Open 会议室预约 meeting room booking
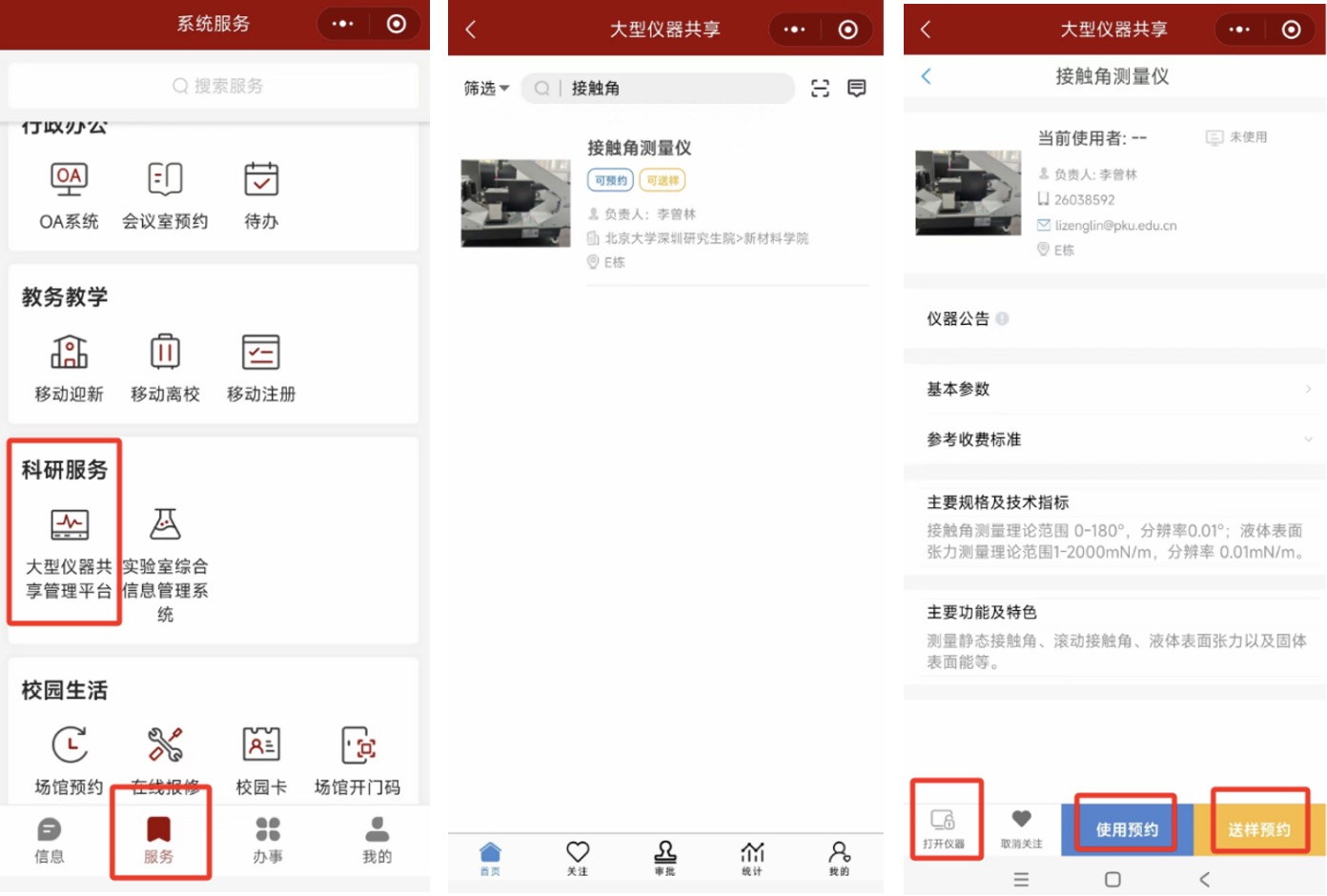Viewport: 1327px width, 896px height. (x=165, y=195)
